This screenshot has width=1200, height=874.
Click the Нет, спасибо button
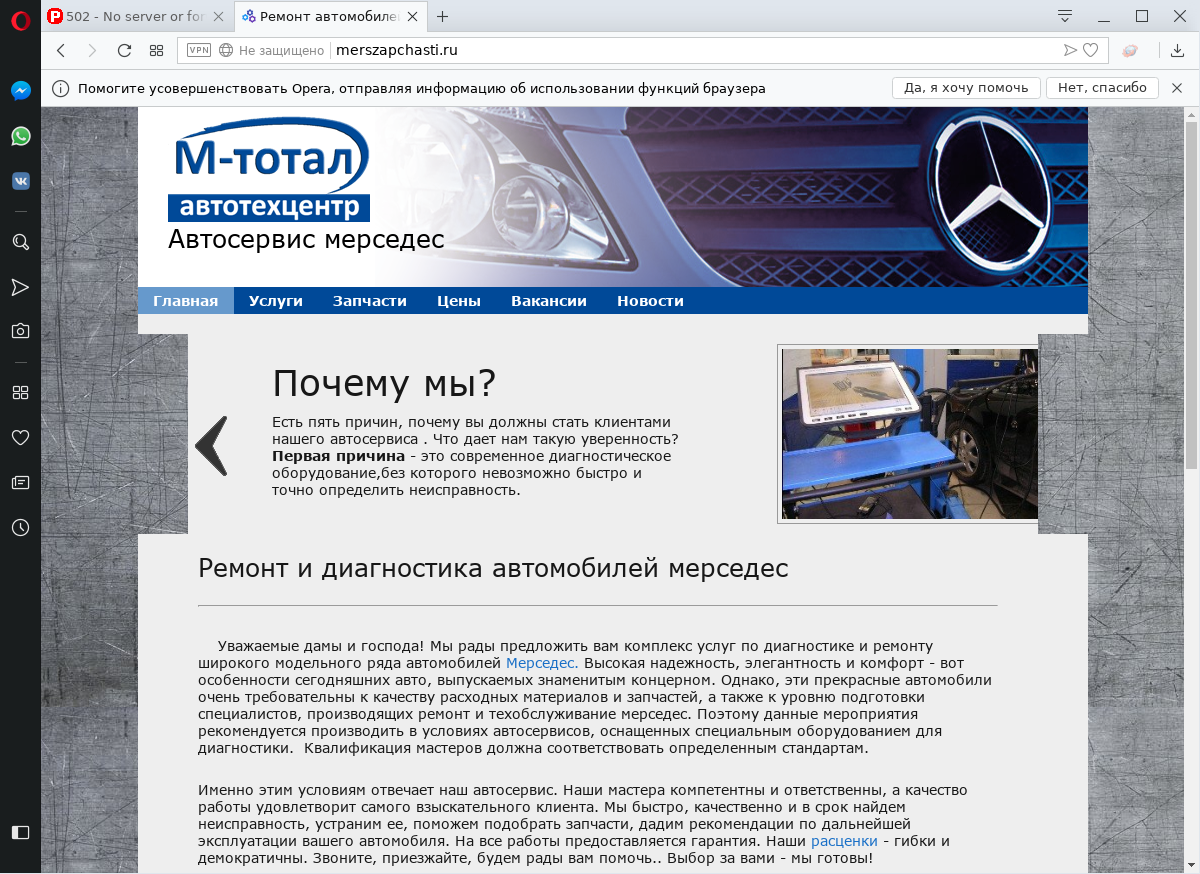click(x=1102, y=88)
